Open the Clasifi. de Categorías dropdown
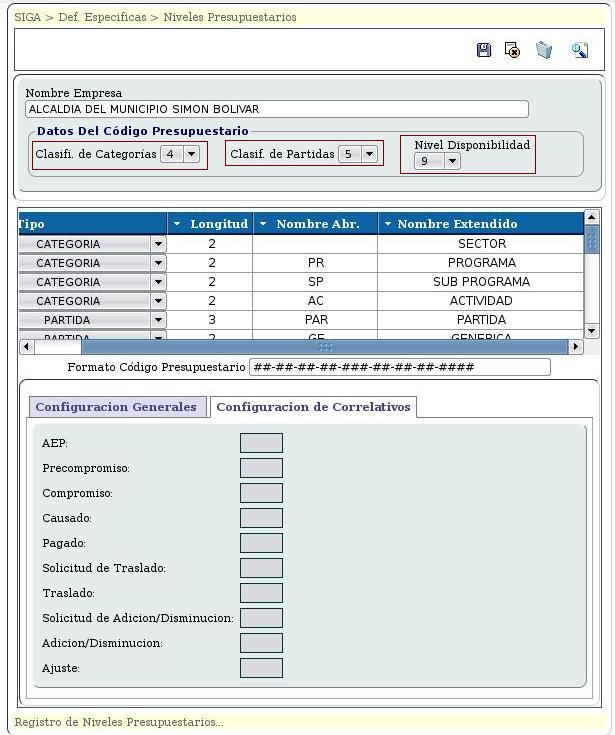Screen dimensions: 615x735 pyautogui.click(x=191, y=154)
